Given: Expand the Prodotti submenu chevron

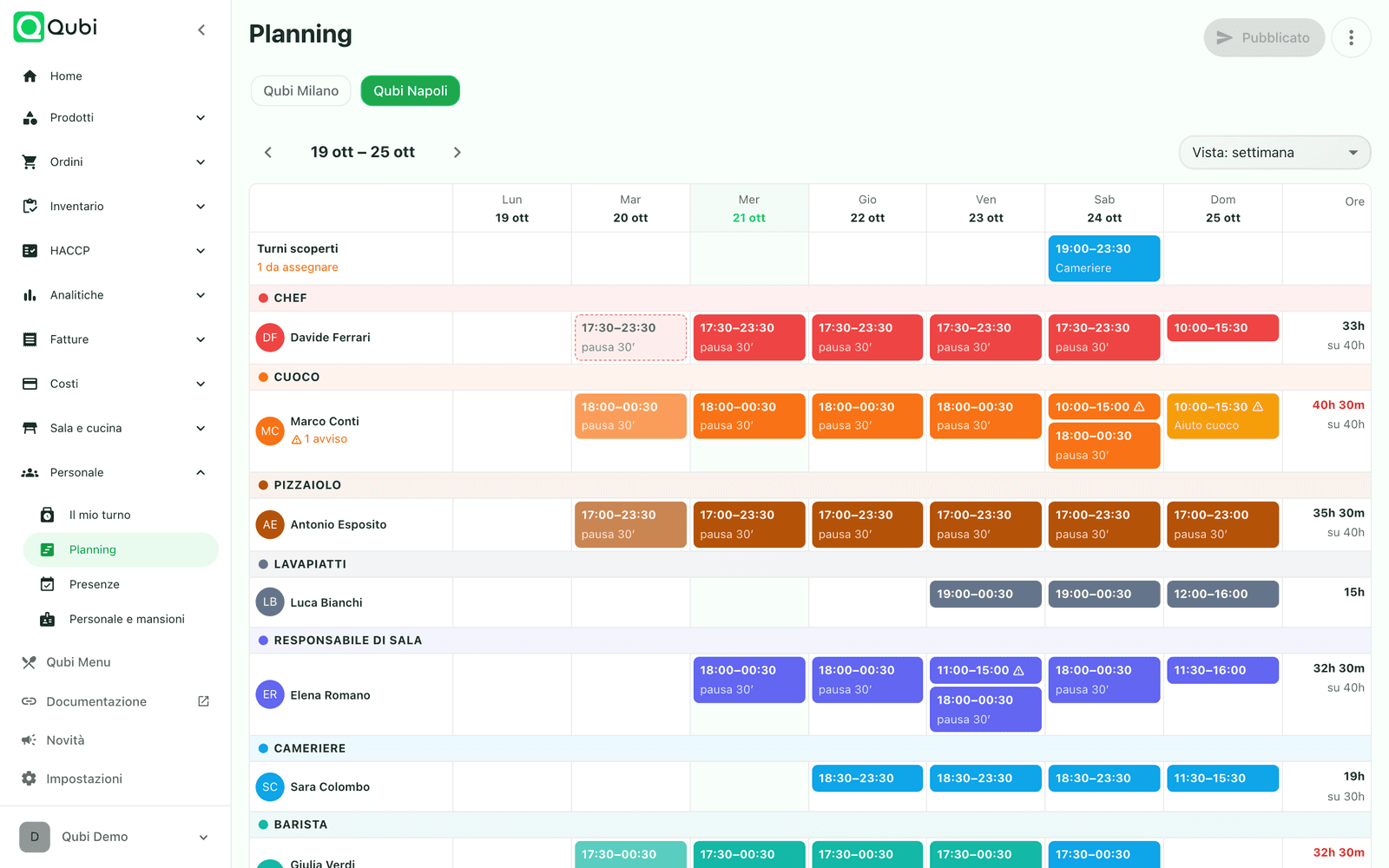Looking at the screenshot, I should [x=201, y=118].
